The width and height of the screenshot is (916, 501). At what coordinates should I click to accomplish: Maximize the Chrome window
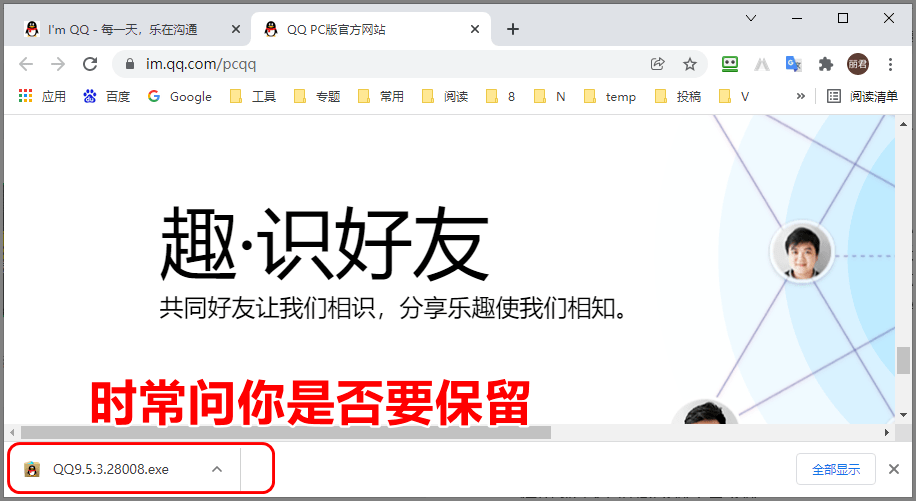click(x=843, y=18)
